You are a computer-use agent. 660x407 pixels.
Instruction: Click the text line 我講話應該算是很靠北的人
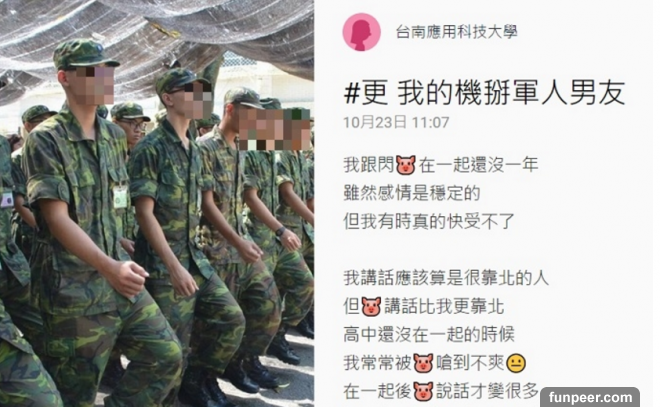point(446,278)
